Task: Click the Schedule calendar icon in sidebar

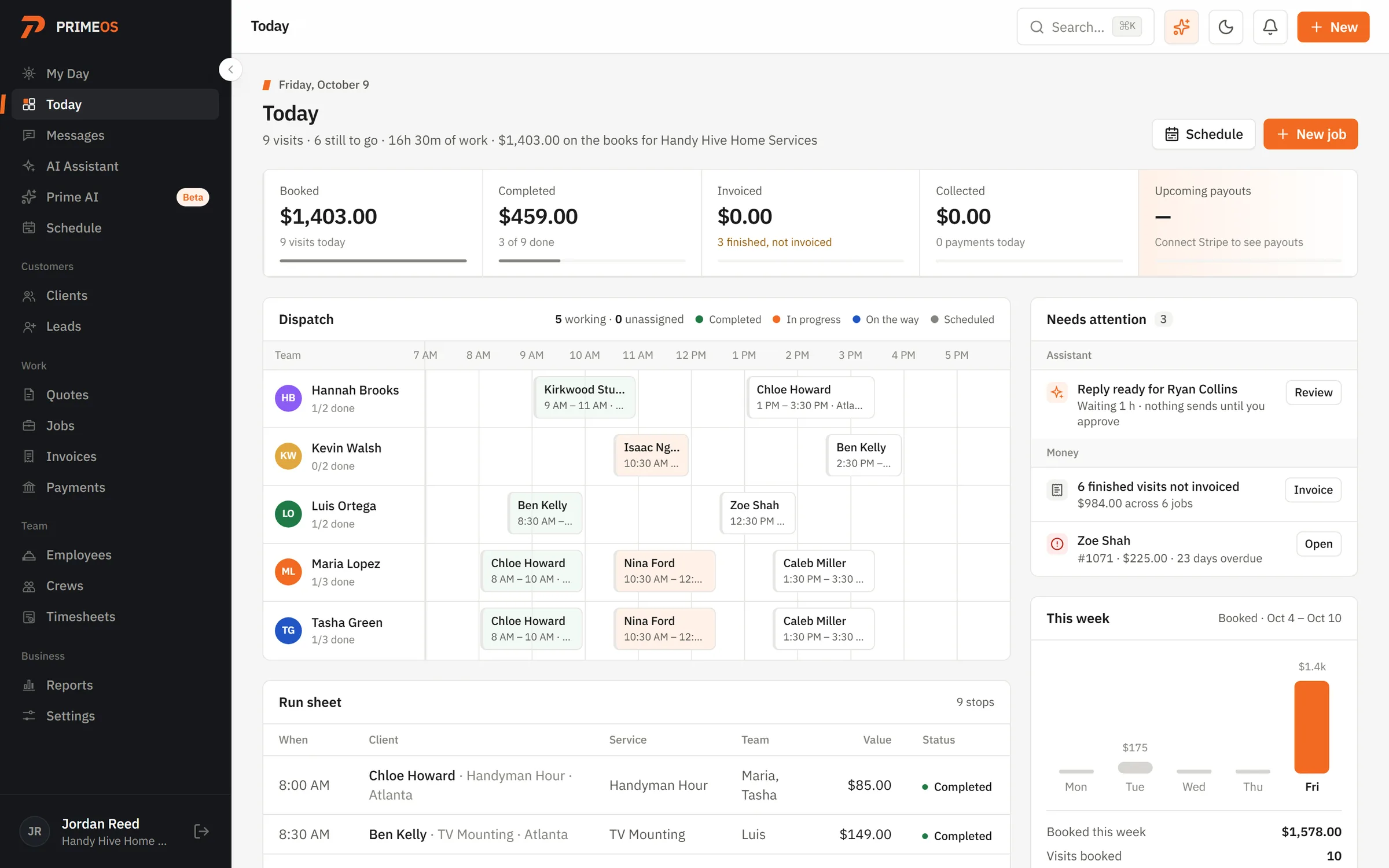Action: (x=29, y=228)
